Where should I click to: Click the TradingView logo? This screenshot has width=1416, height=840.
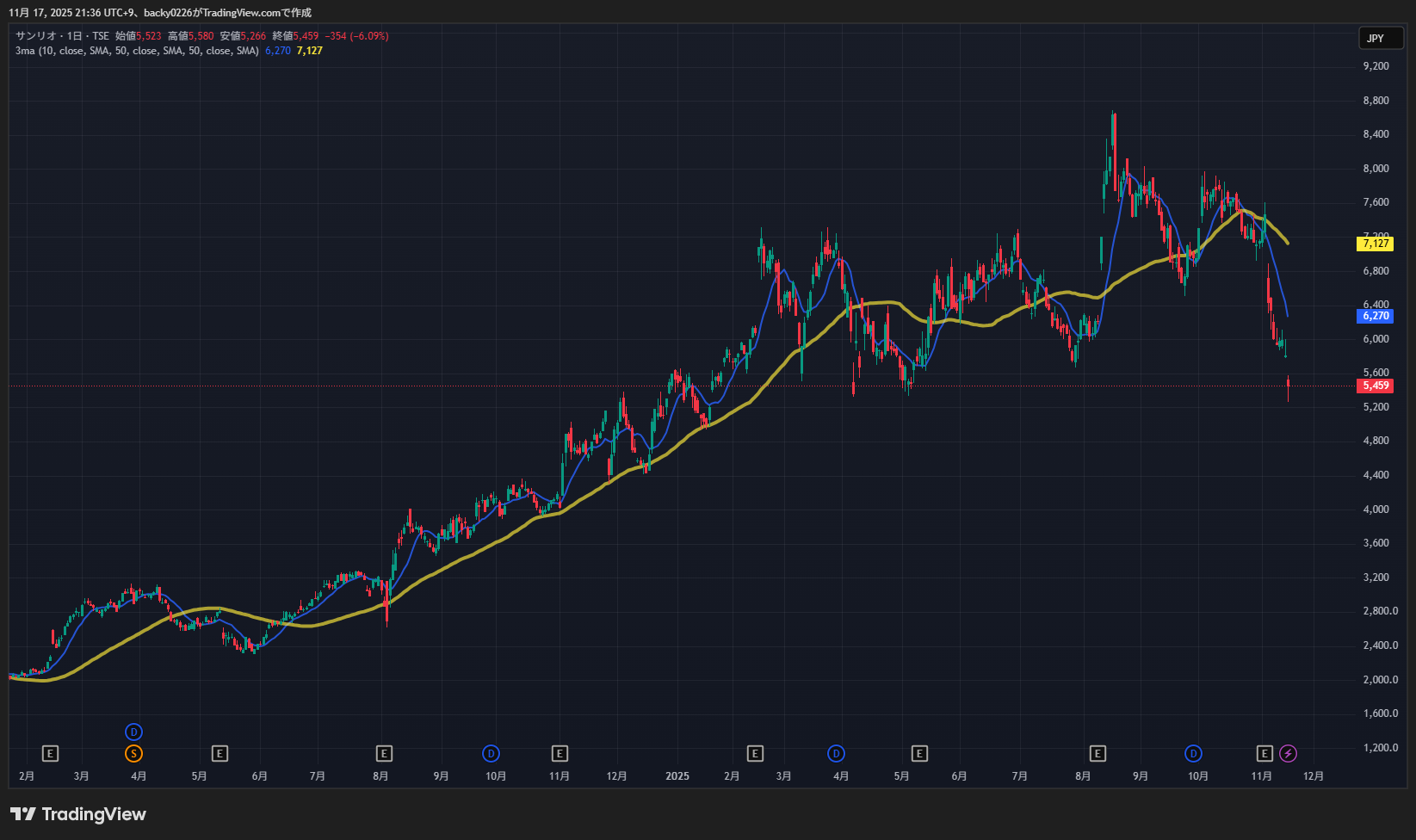click(x=78, y=814)
